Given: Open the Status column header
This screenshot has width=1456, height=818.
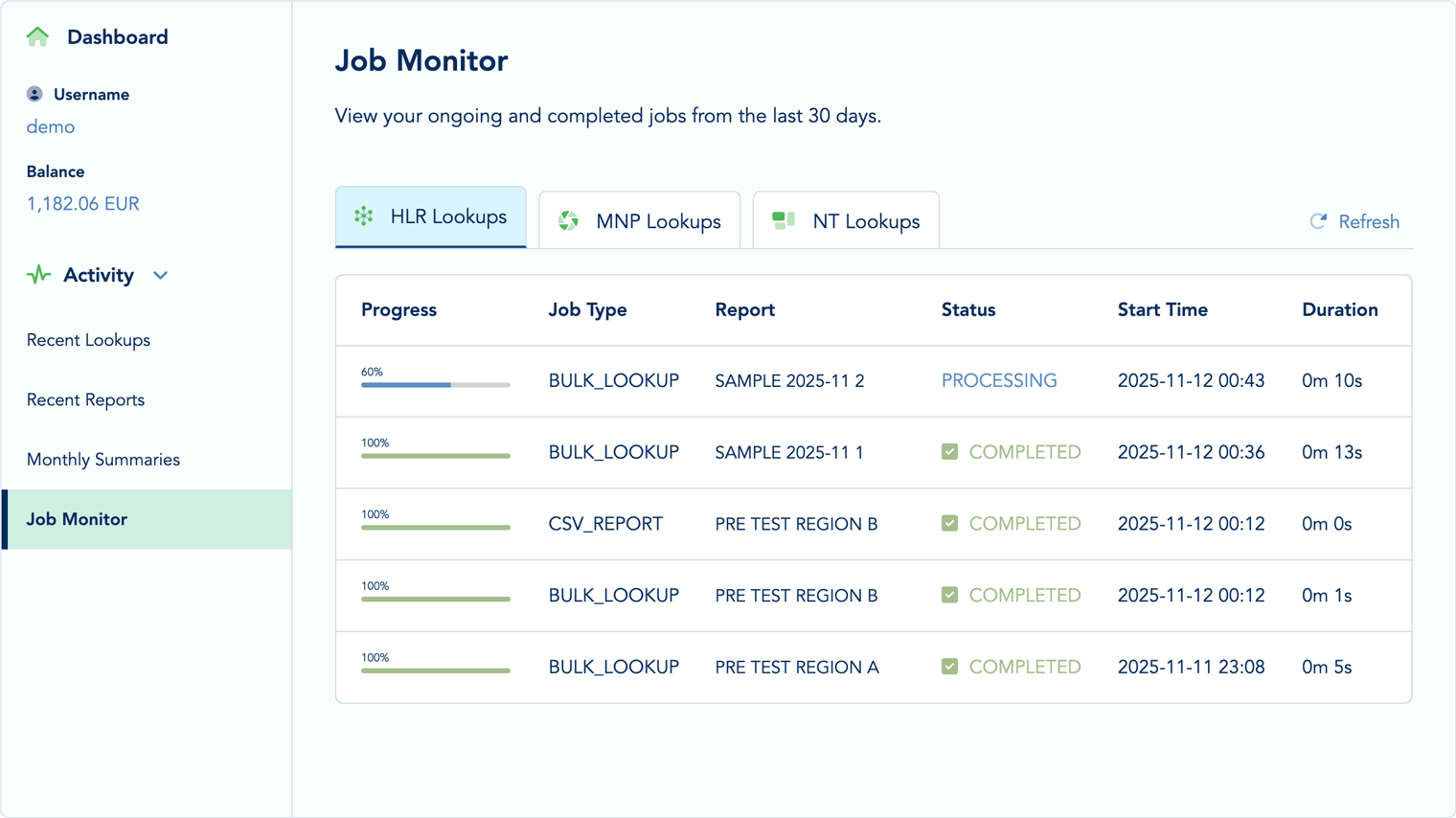Looking at the screenshot, I should click(x=968, y=309).
